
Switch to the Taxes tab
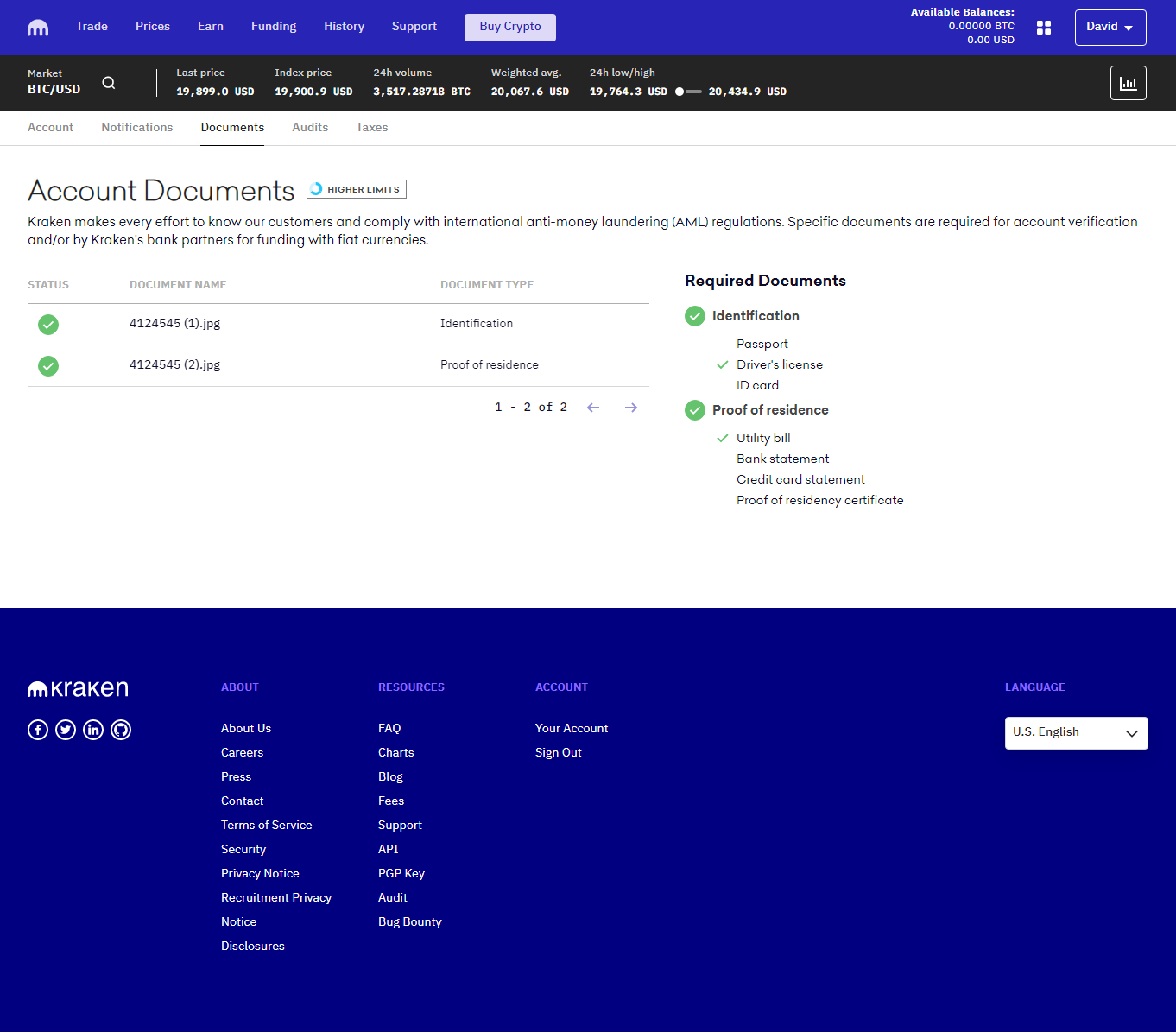pos(372,128)
